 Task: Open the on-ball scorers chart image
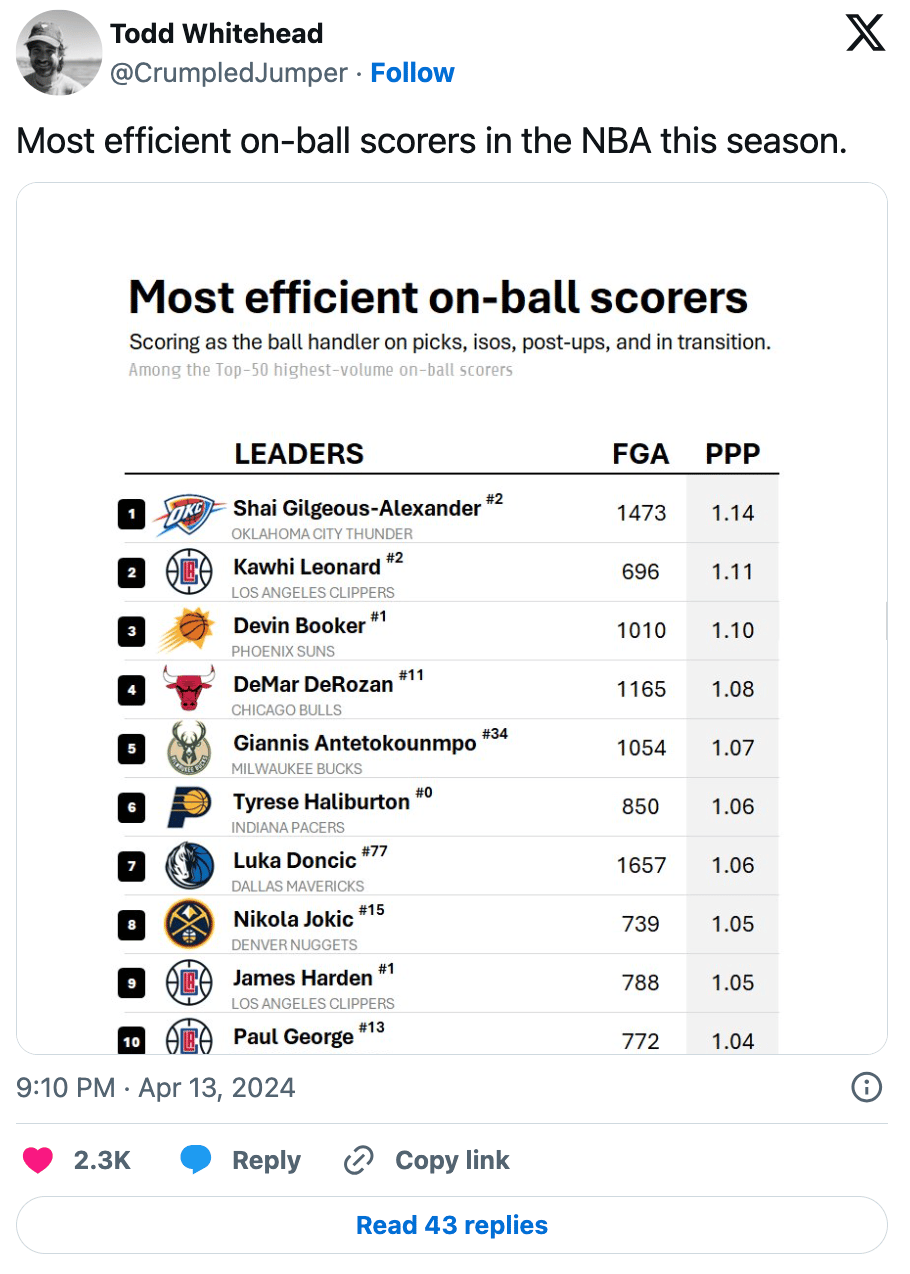(x=452, y=618)
